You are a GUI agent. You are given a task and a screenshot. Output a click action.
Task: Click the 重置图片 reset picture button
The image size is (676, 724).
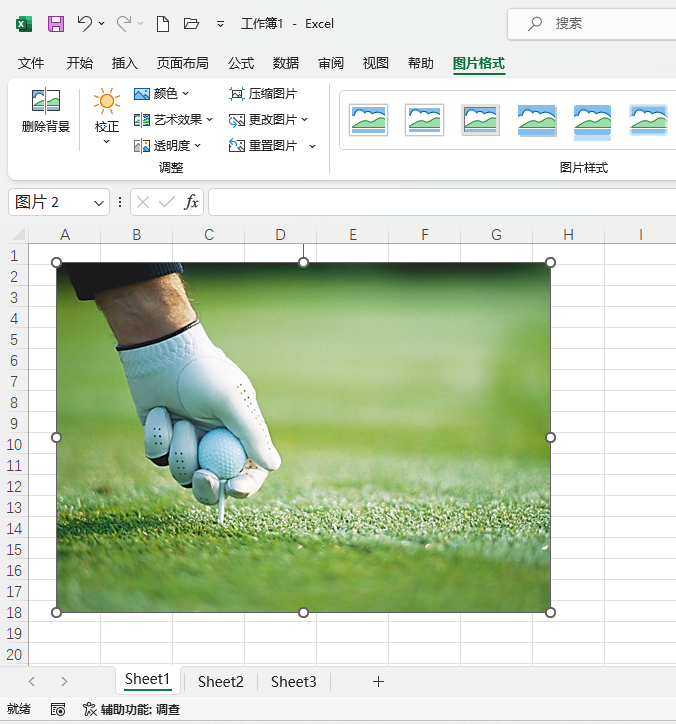coord(263,146)
